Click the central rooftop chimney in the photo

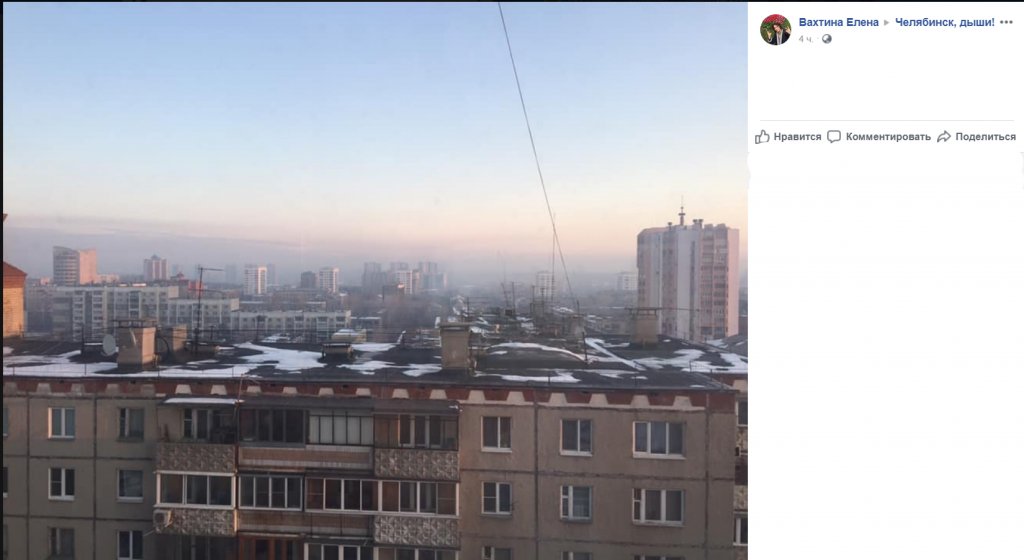tap(455, 346)
